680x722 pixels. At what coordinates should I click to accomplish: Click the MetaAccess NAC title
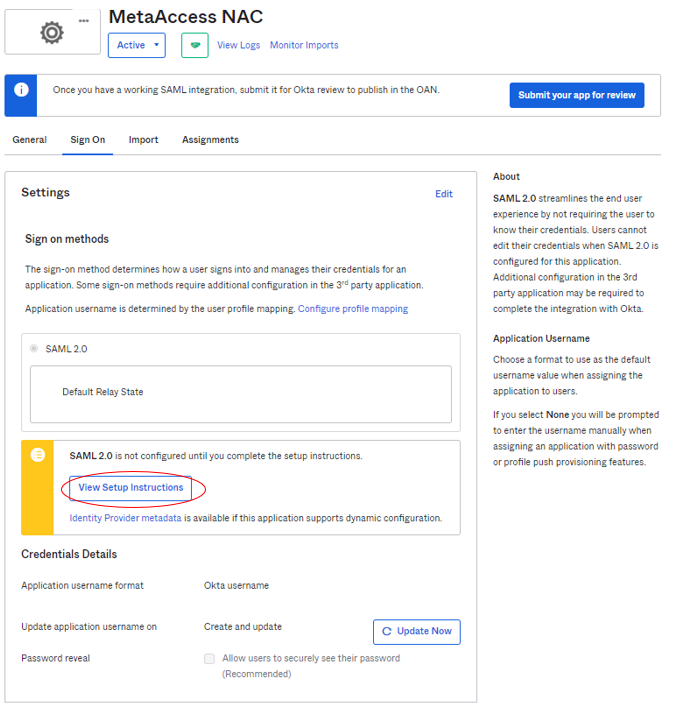click(186, 17)
